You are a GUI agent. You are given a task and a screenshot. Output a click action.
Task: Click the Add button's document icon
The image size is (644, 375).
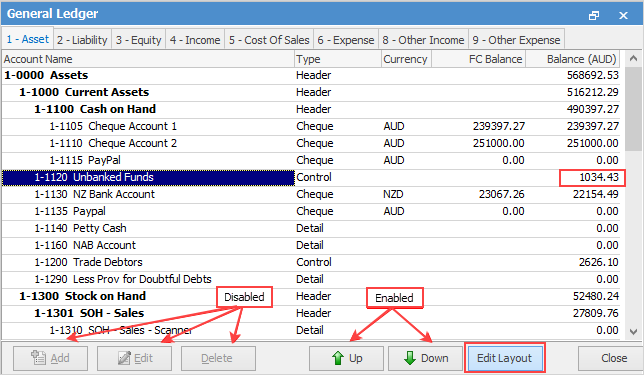pos(39,358)
